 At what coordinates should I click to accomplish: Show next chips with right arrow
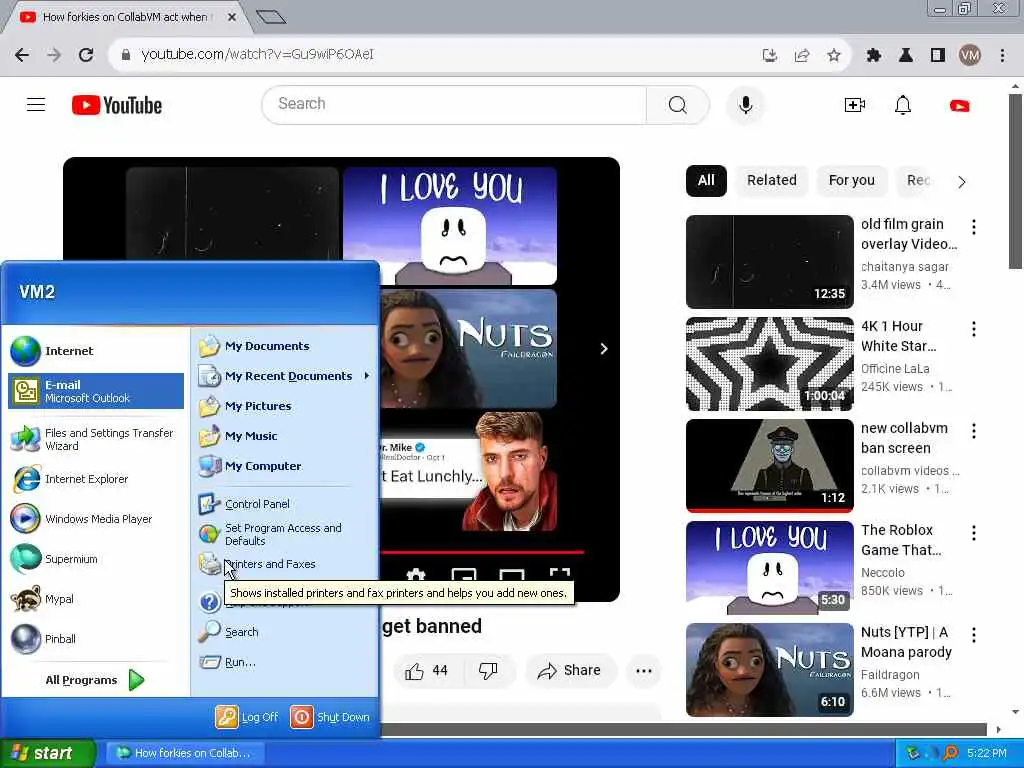pos(961,182)
